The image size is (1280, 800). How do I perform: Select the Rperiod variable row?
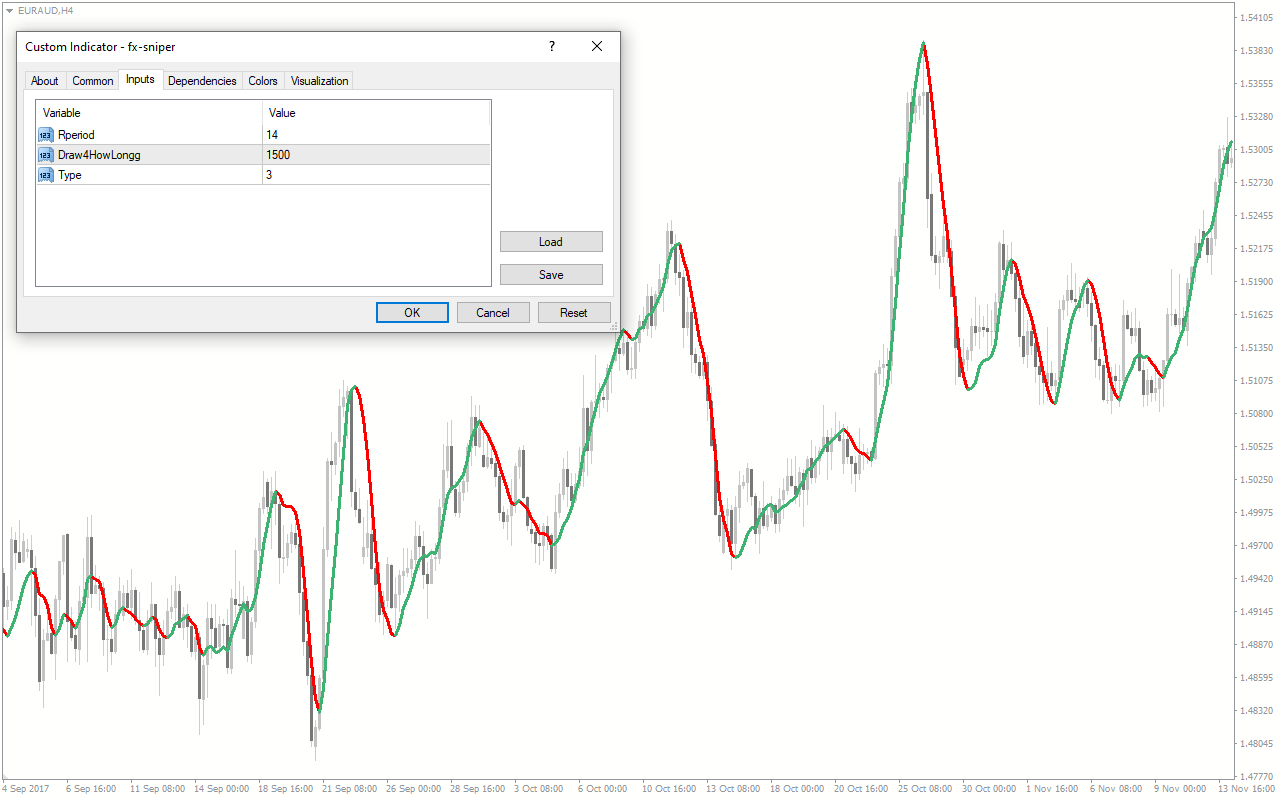point(263,135)
